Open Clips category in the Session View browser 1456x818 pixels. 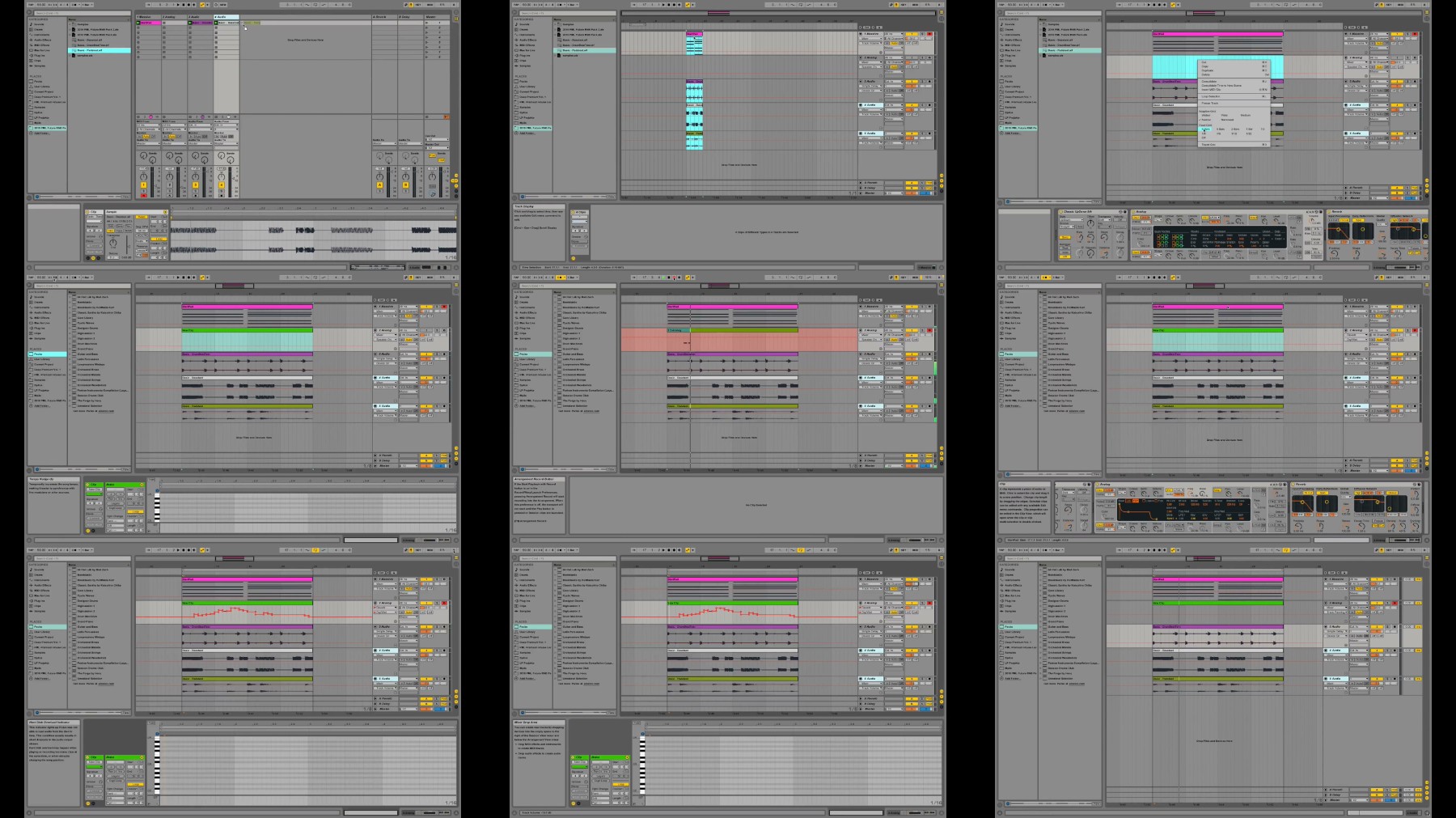(37, 61)
